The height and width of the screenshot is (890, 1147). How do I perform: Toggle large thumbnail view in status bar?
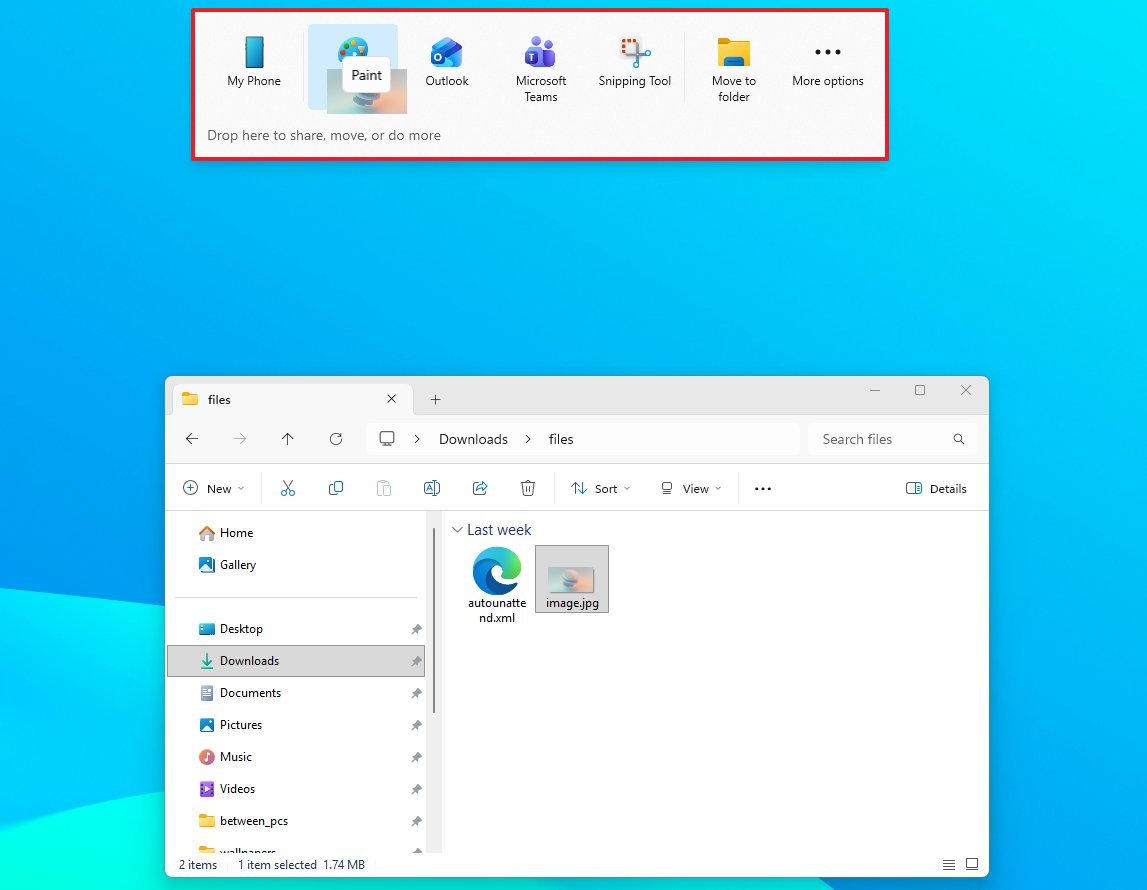point(971,864)
